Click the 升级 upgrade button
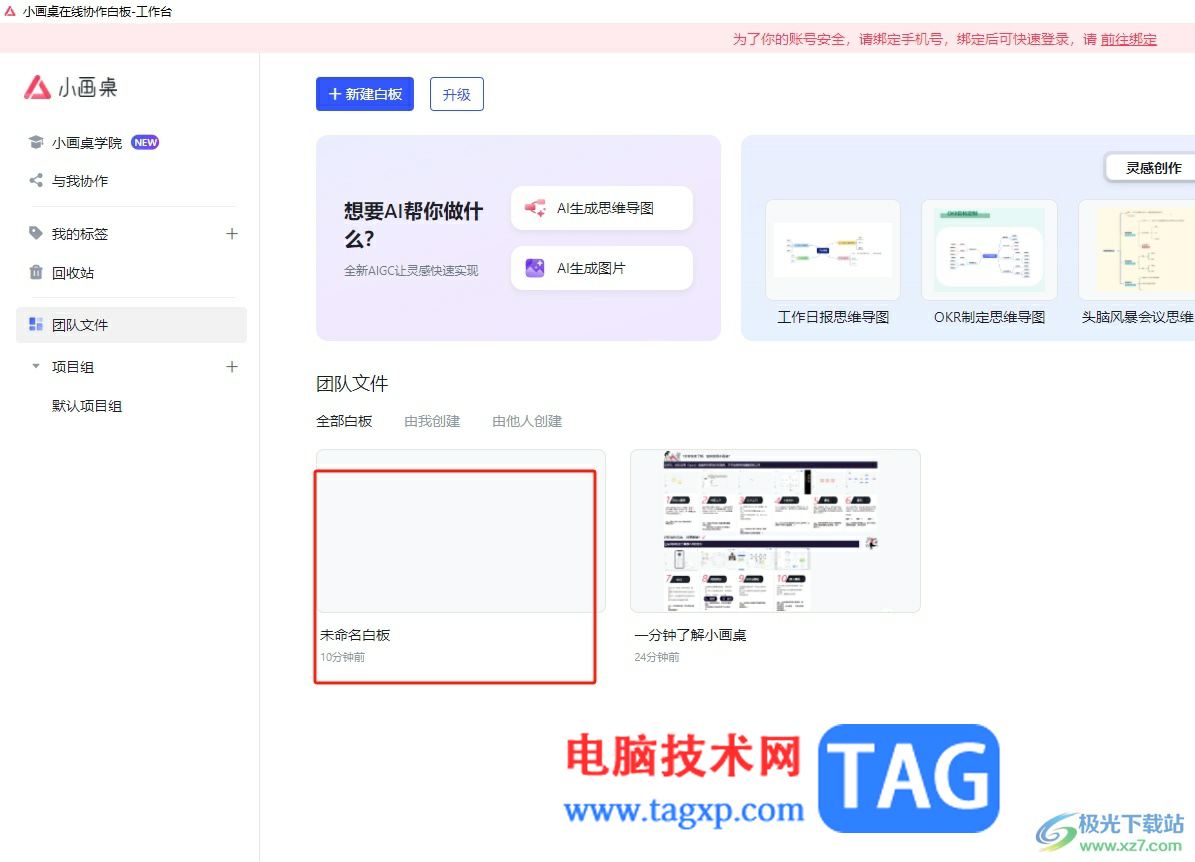This screenshot has height=862, width=1195. coord(457,95)
